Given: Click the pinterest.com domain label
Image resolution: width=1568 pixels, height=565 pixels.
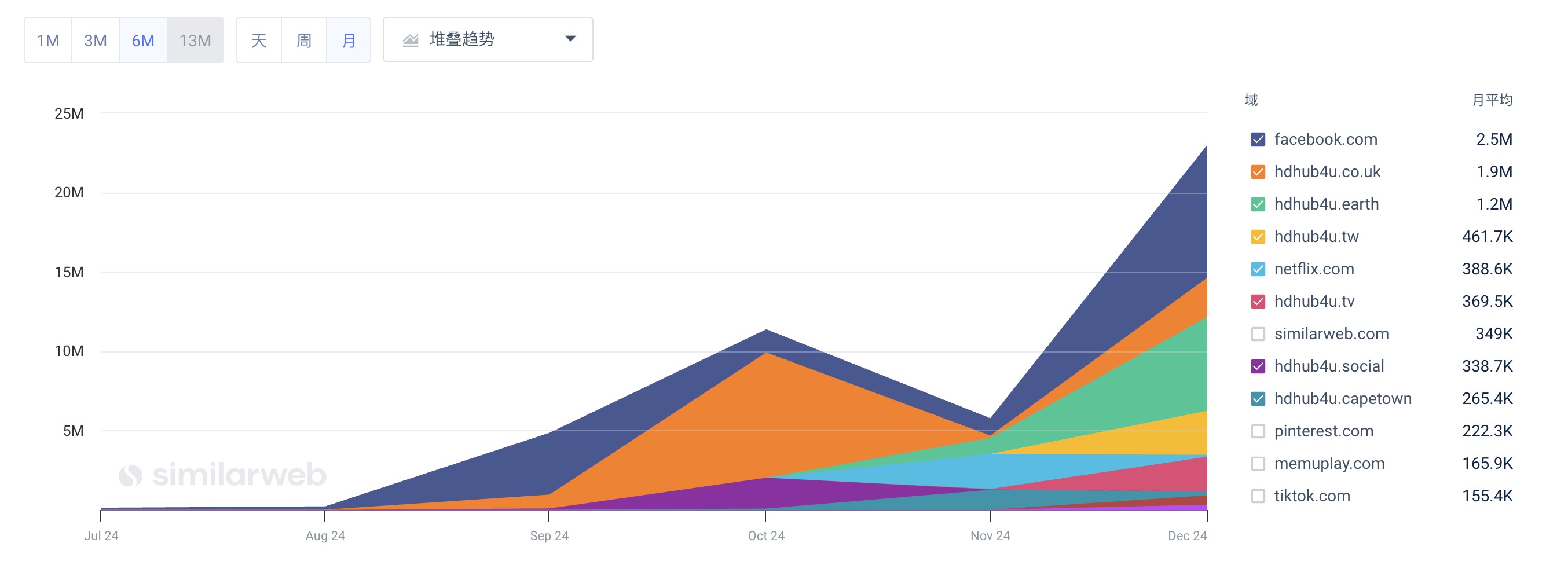Looking at the screenshot, I should pos(1324,431).
